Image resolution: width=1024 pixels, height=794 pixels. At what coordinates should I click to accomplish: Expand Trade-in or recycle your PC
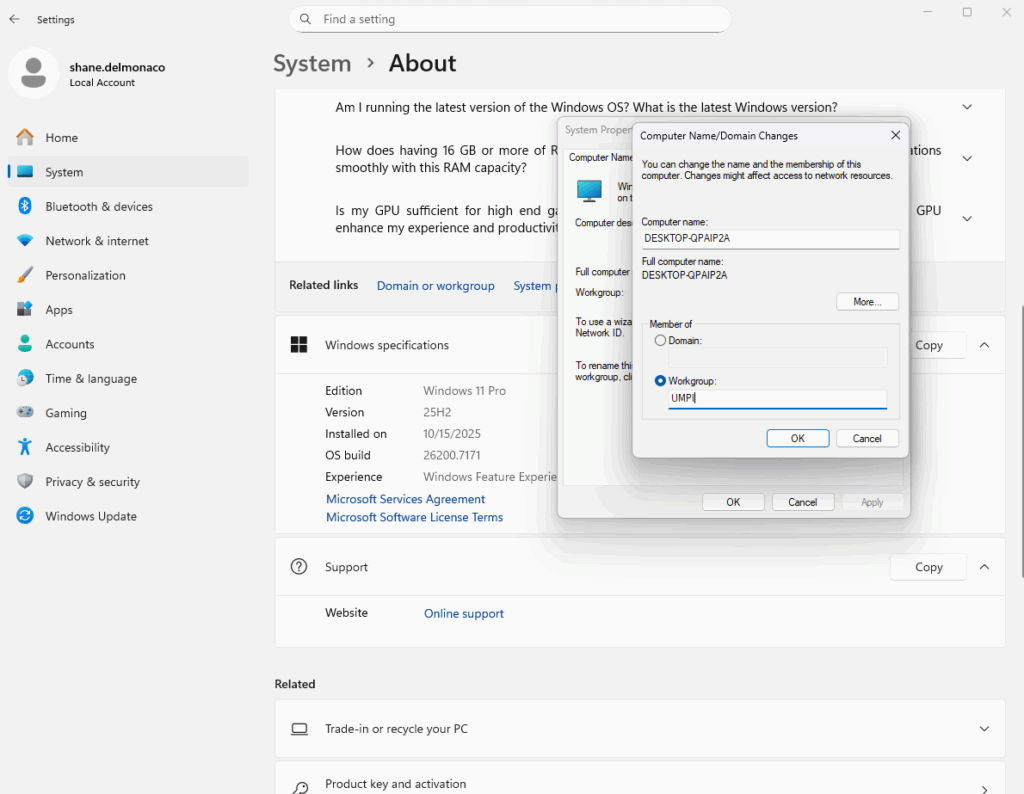(x=984, y=729)
